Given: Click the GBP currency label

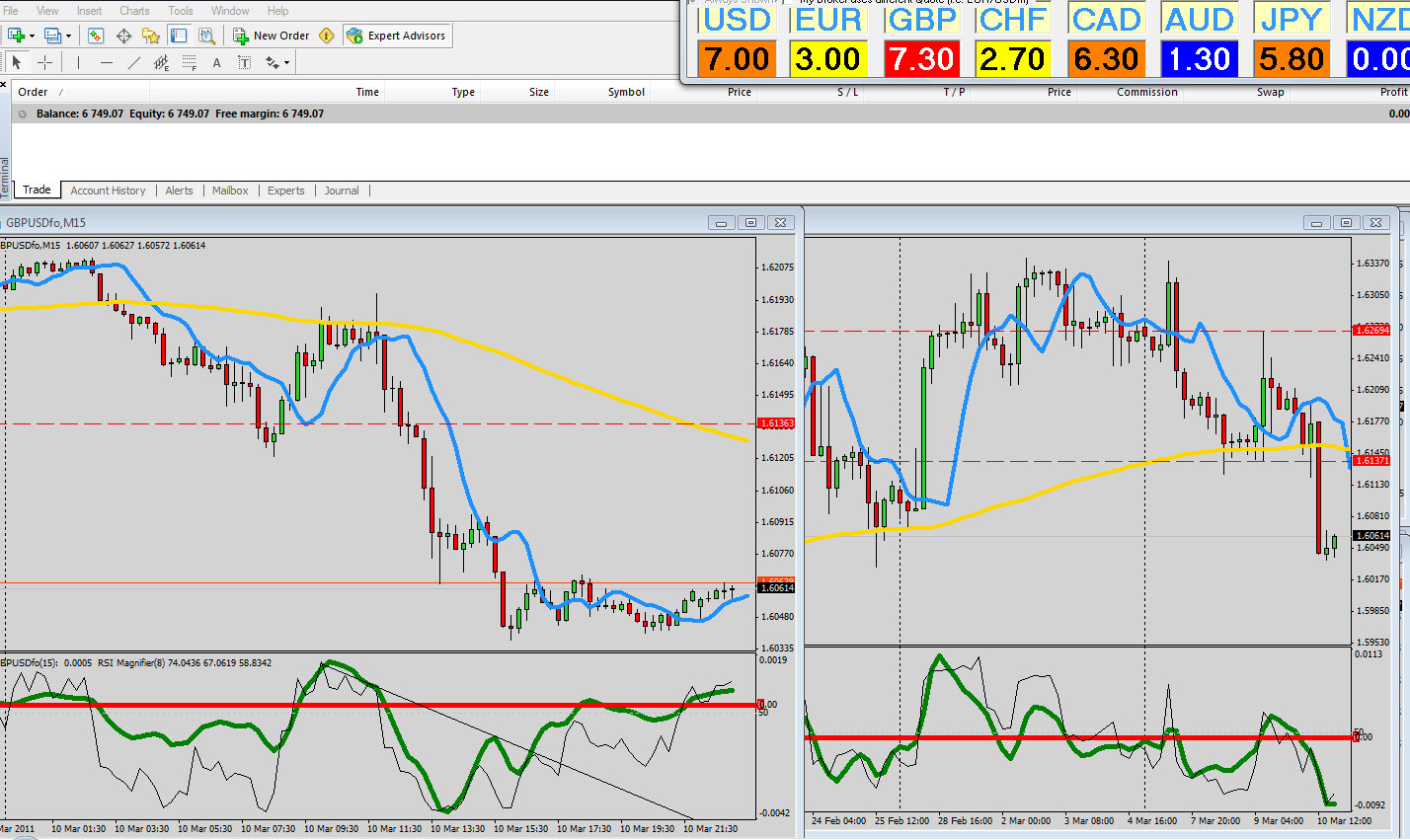Looking at the screenshot, I should 922,20.
